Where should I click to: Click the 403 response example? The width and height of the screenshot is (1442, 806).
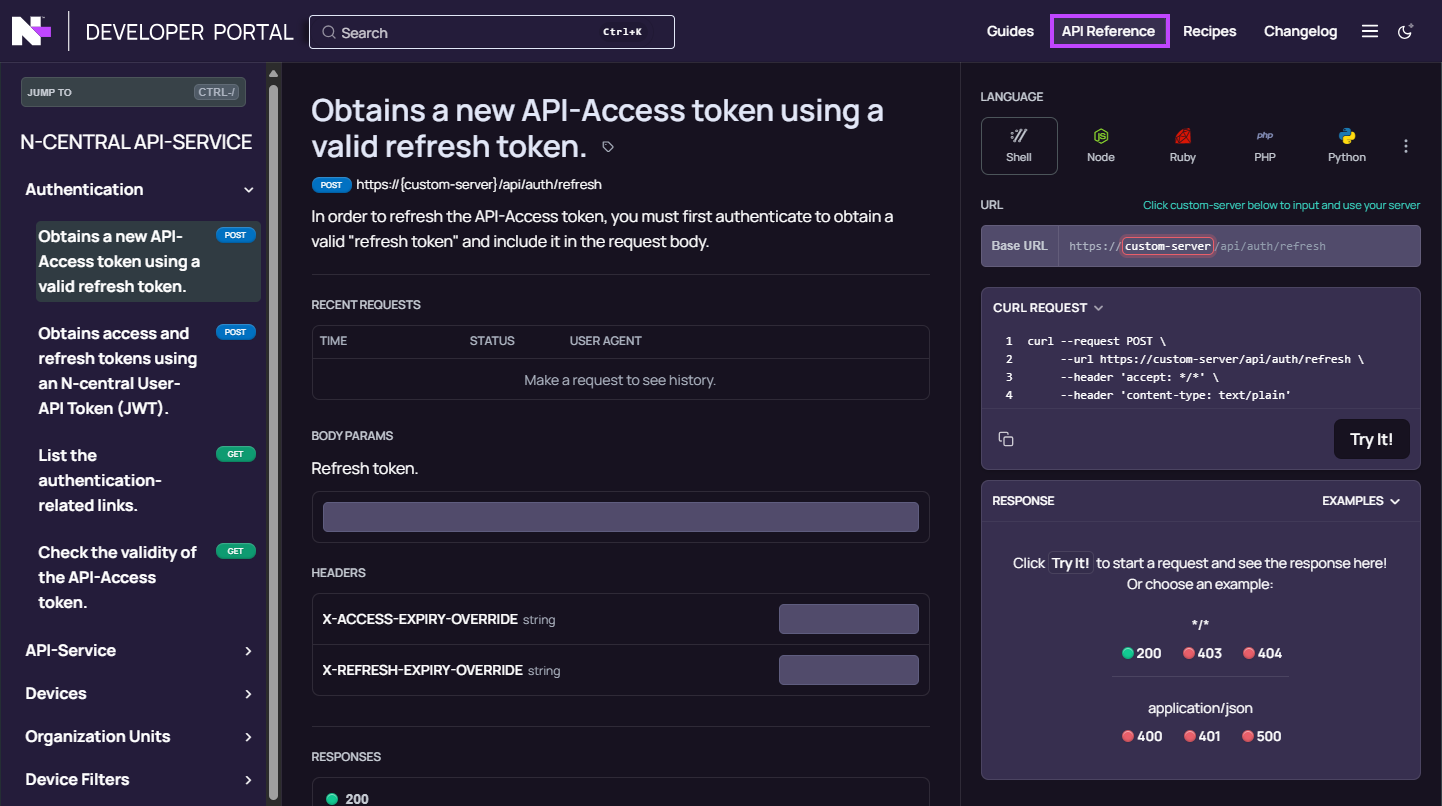click(x=1202, y=653)
